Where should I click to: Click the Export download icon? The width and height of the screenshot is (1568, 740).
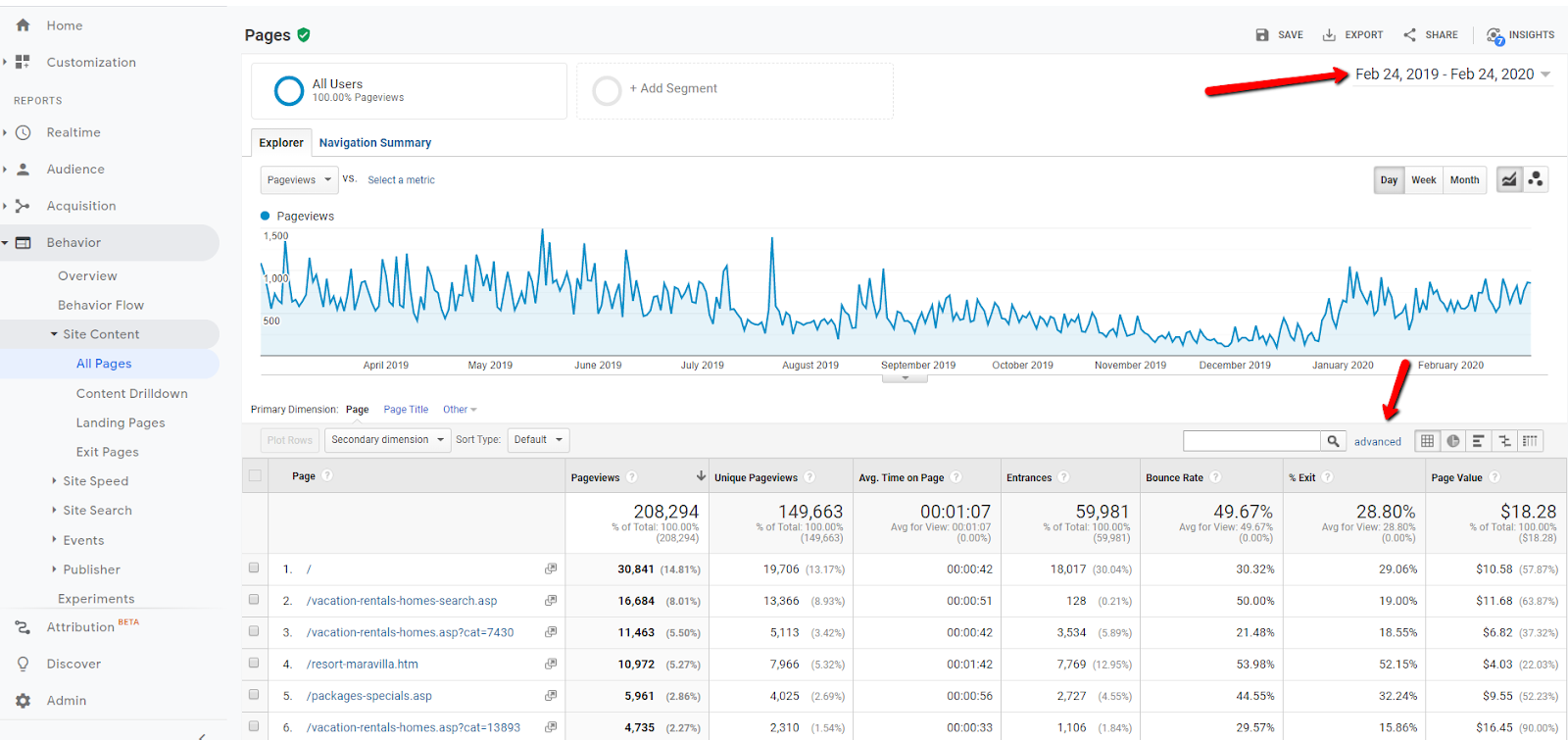[x=1329, y=35]
